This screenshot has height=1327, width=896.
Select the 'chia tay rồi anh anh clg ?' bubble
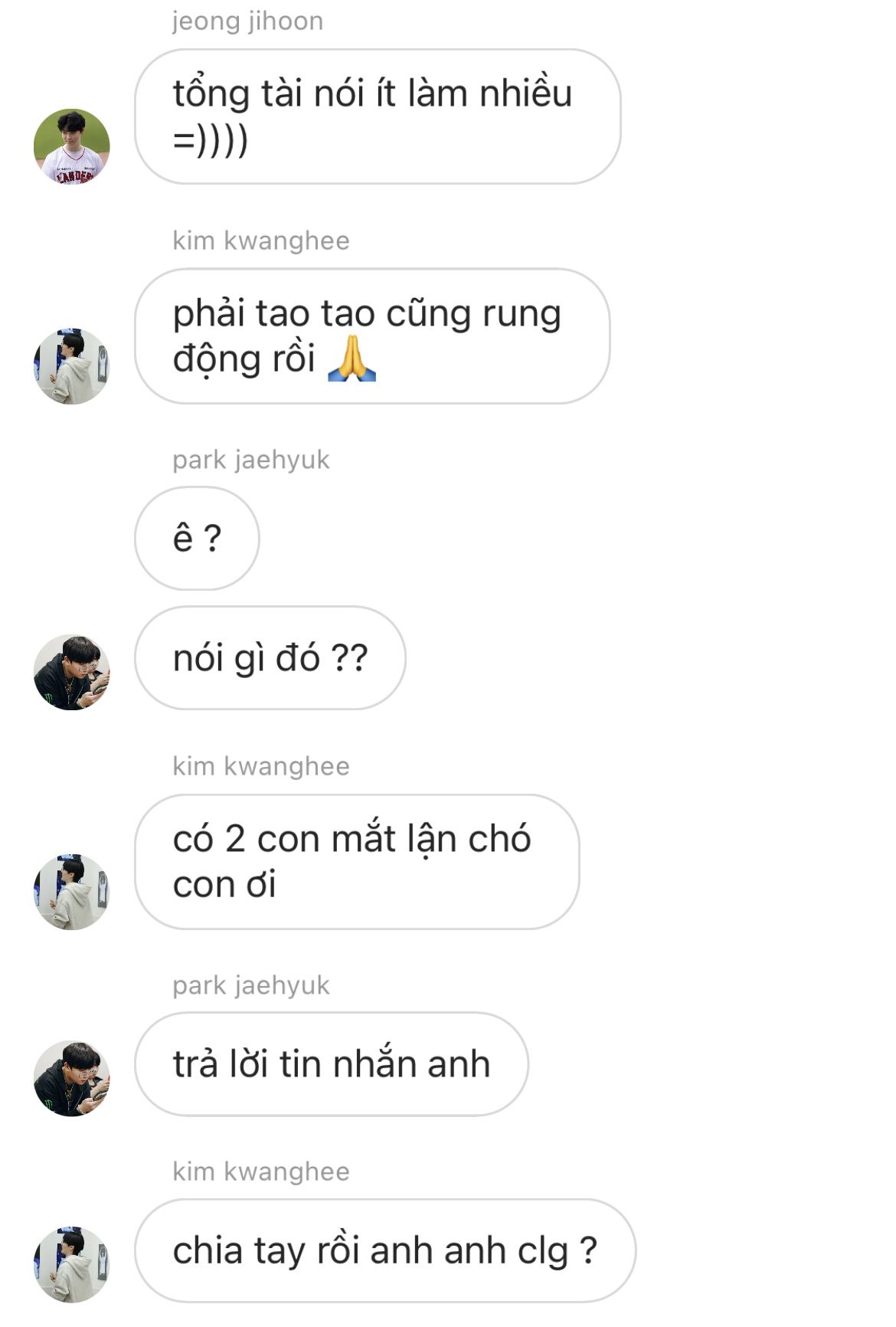click(x=385, y=1250)
